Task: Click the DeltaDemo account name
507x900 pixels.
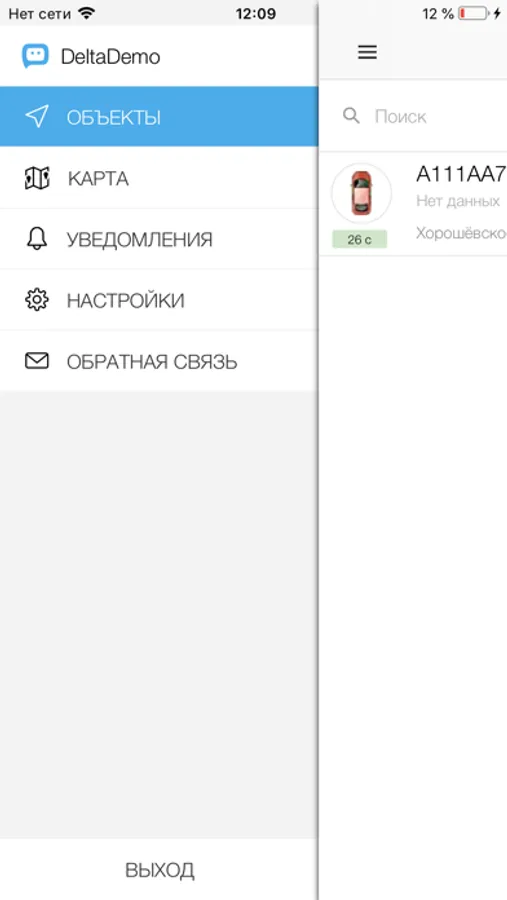Action: 111,56
